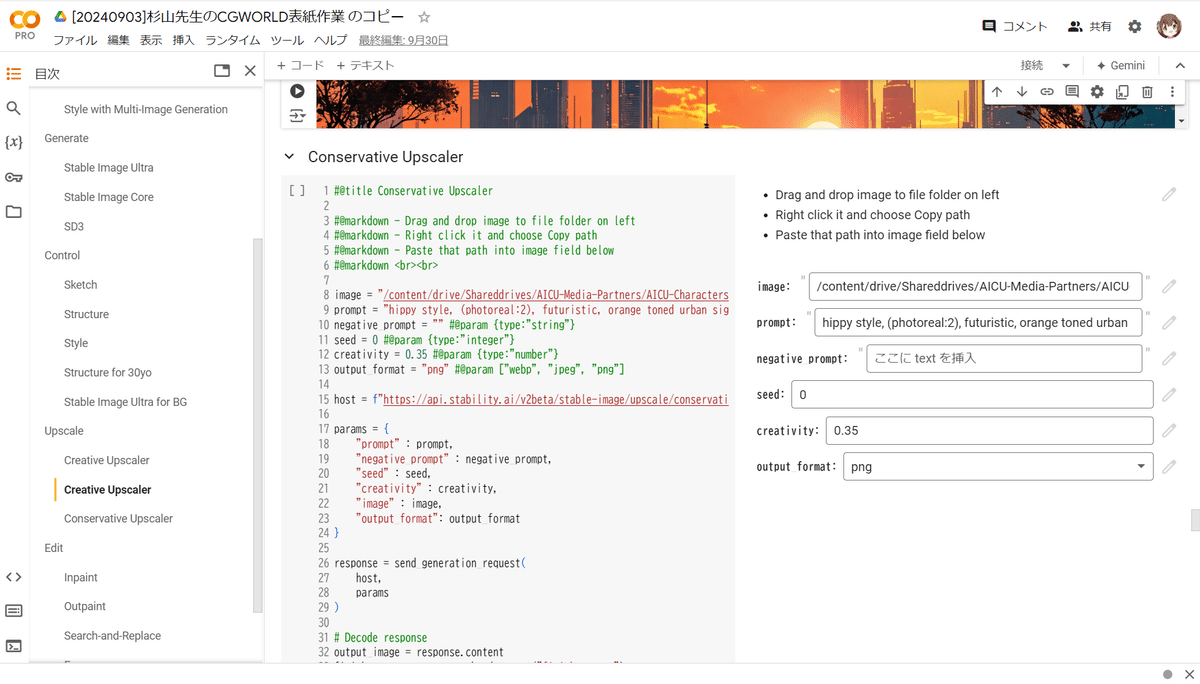Screen dimensions: 1200x684
Task: Open the secrets key icon
Action: pyautogui.click(x=13, y=178)
